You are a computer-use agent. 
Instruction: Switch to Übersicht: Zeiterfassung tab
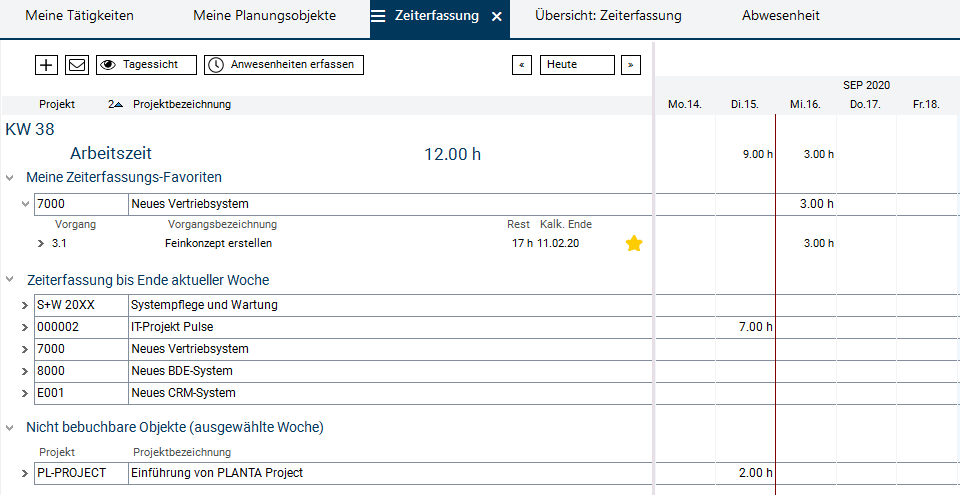pos(608,16)
